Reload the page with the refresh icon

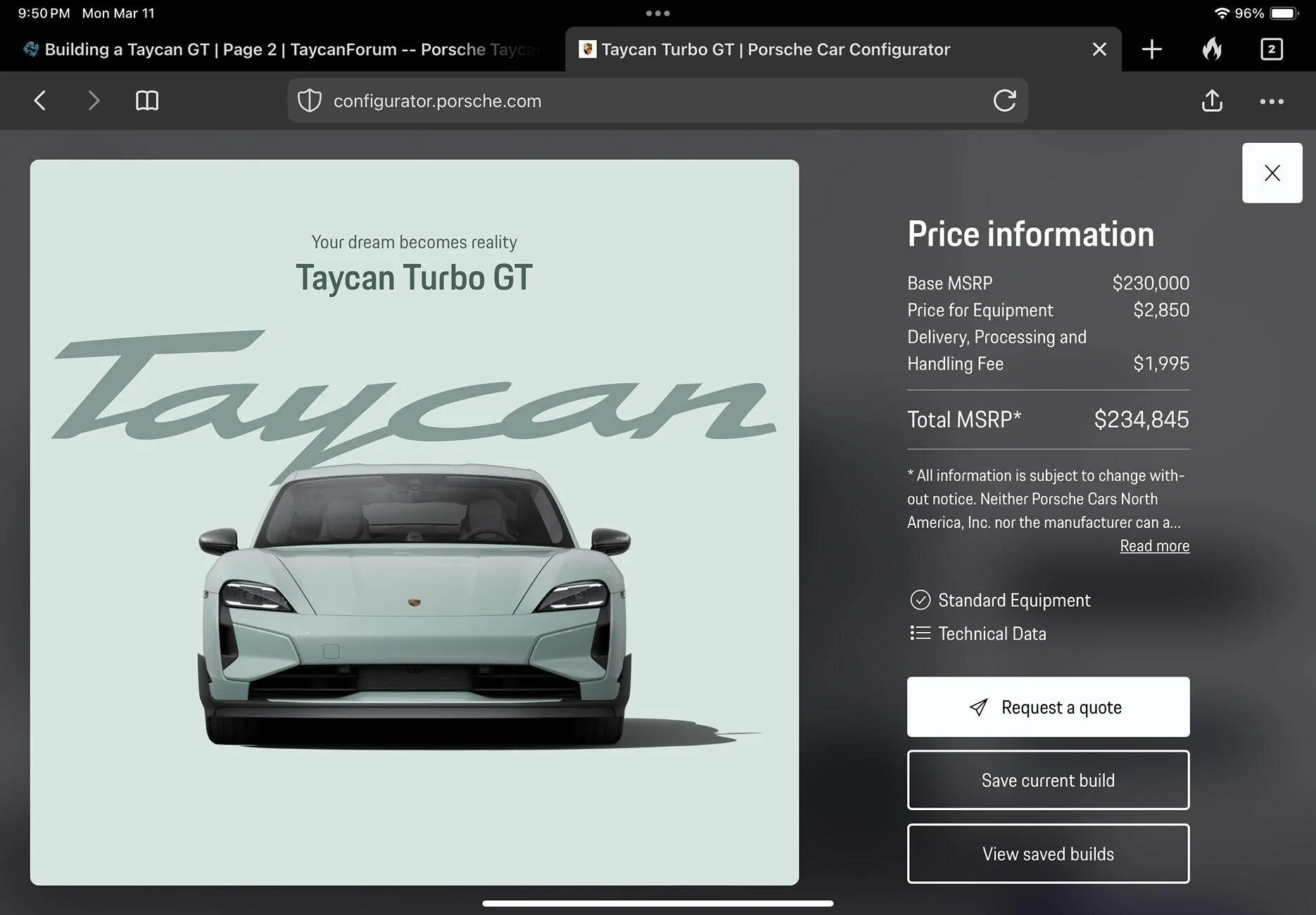[1004, 101]
